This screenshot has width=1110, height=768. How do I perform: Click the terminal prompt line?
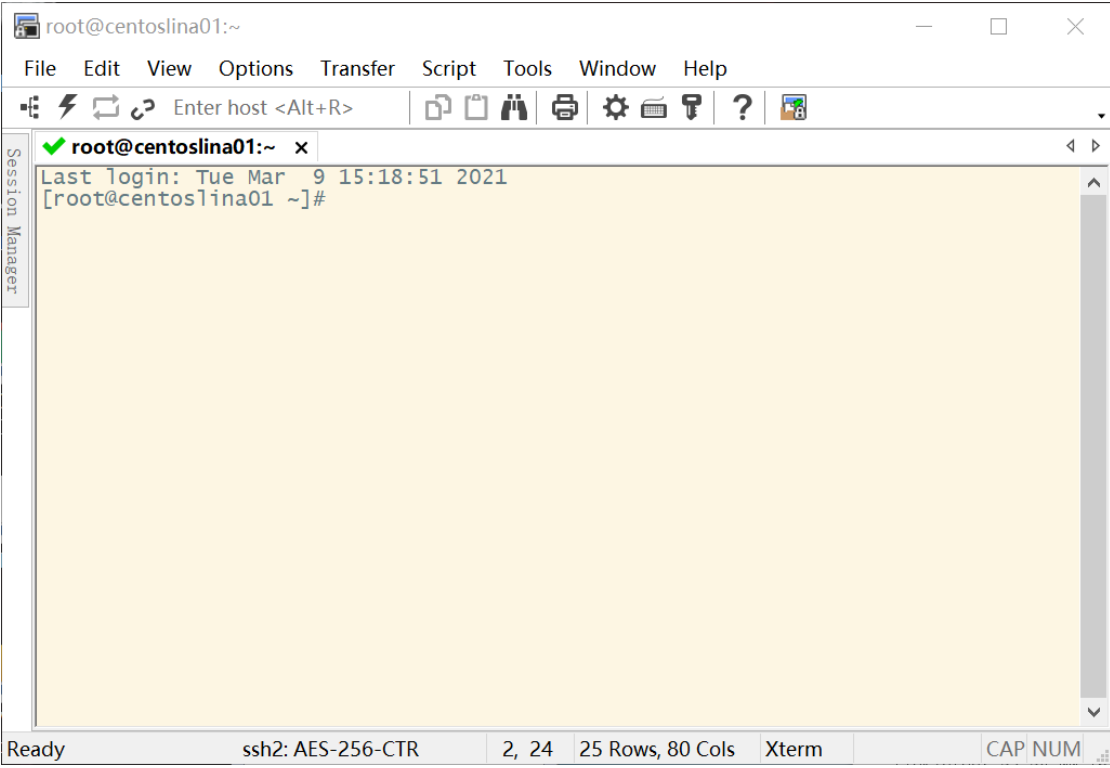(183, 199)
